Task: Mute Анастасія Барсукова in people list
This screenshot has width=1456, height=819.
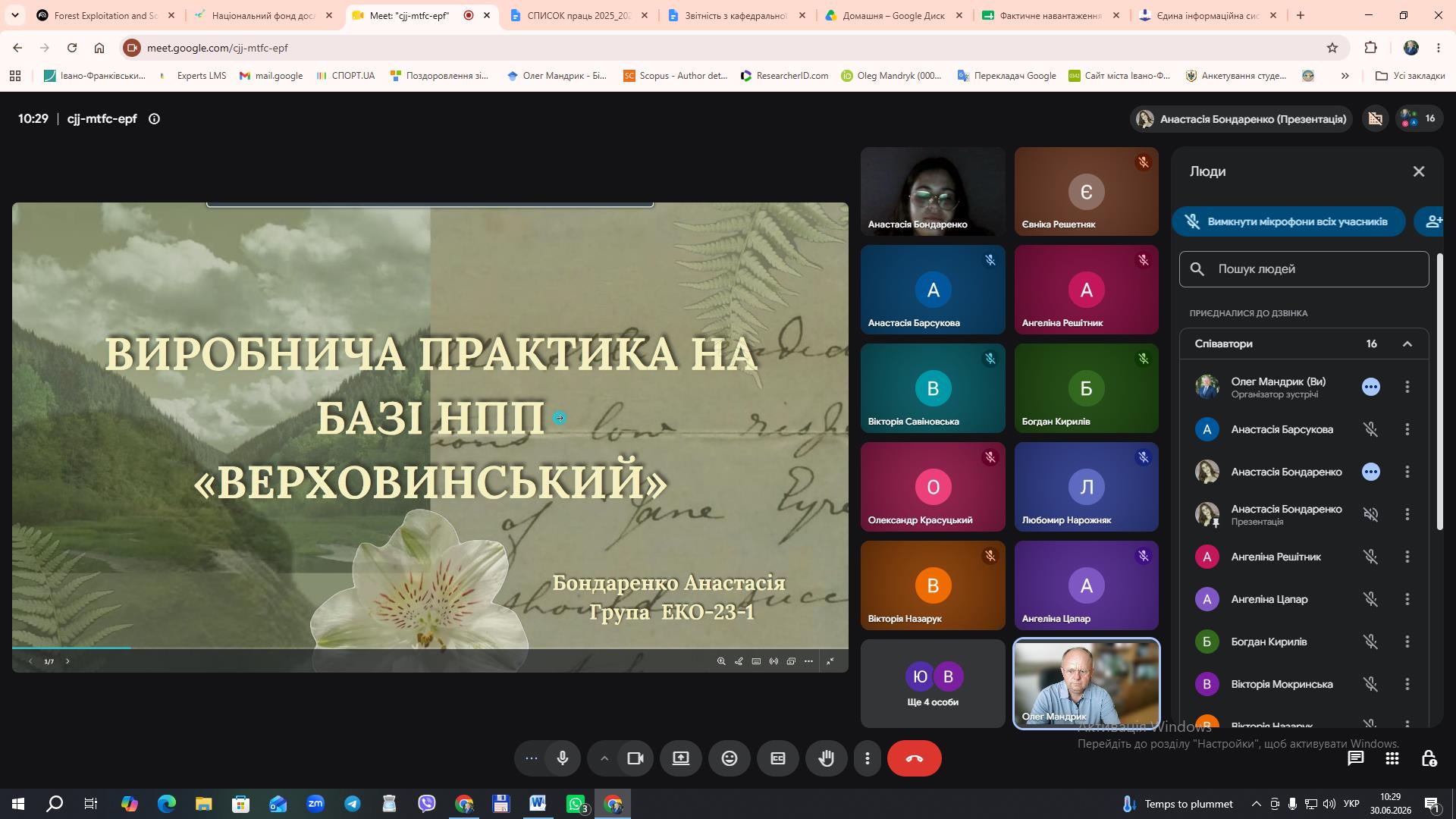Action: (x=1370, y=429)
